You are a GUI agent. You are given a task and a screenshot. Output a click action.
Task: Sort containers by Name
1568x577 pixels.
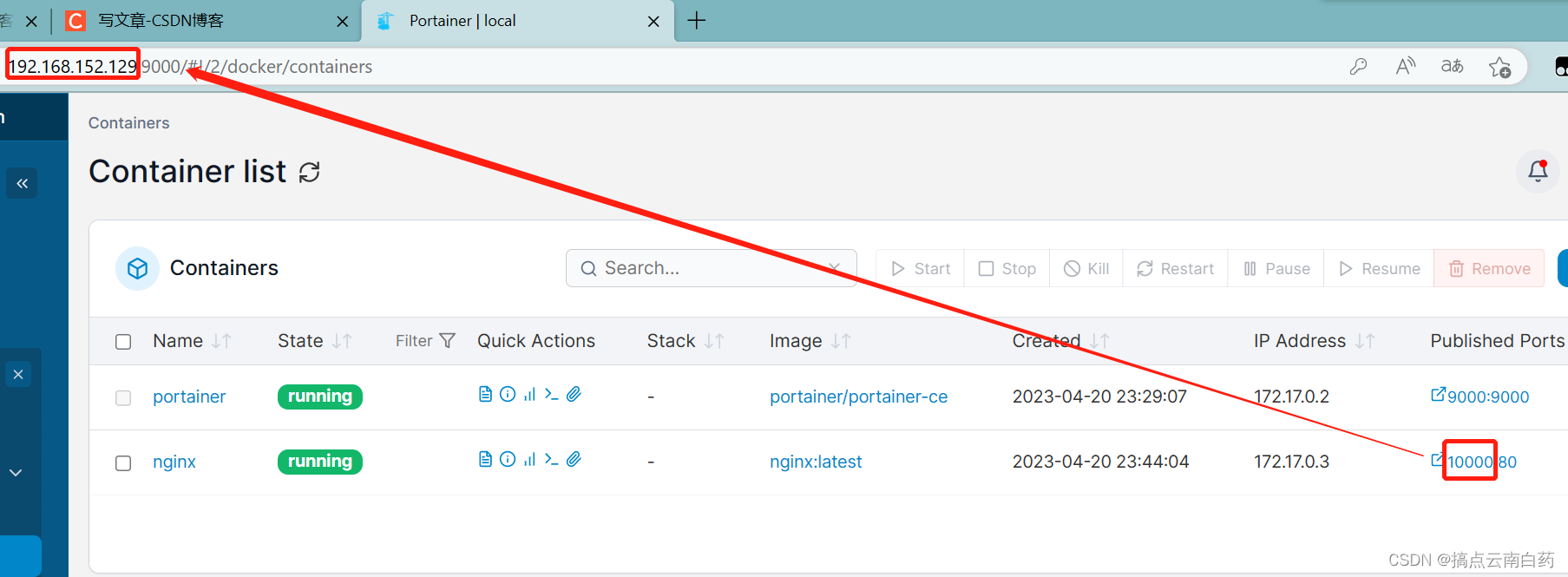(191, 341)
